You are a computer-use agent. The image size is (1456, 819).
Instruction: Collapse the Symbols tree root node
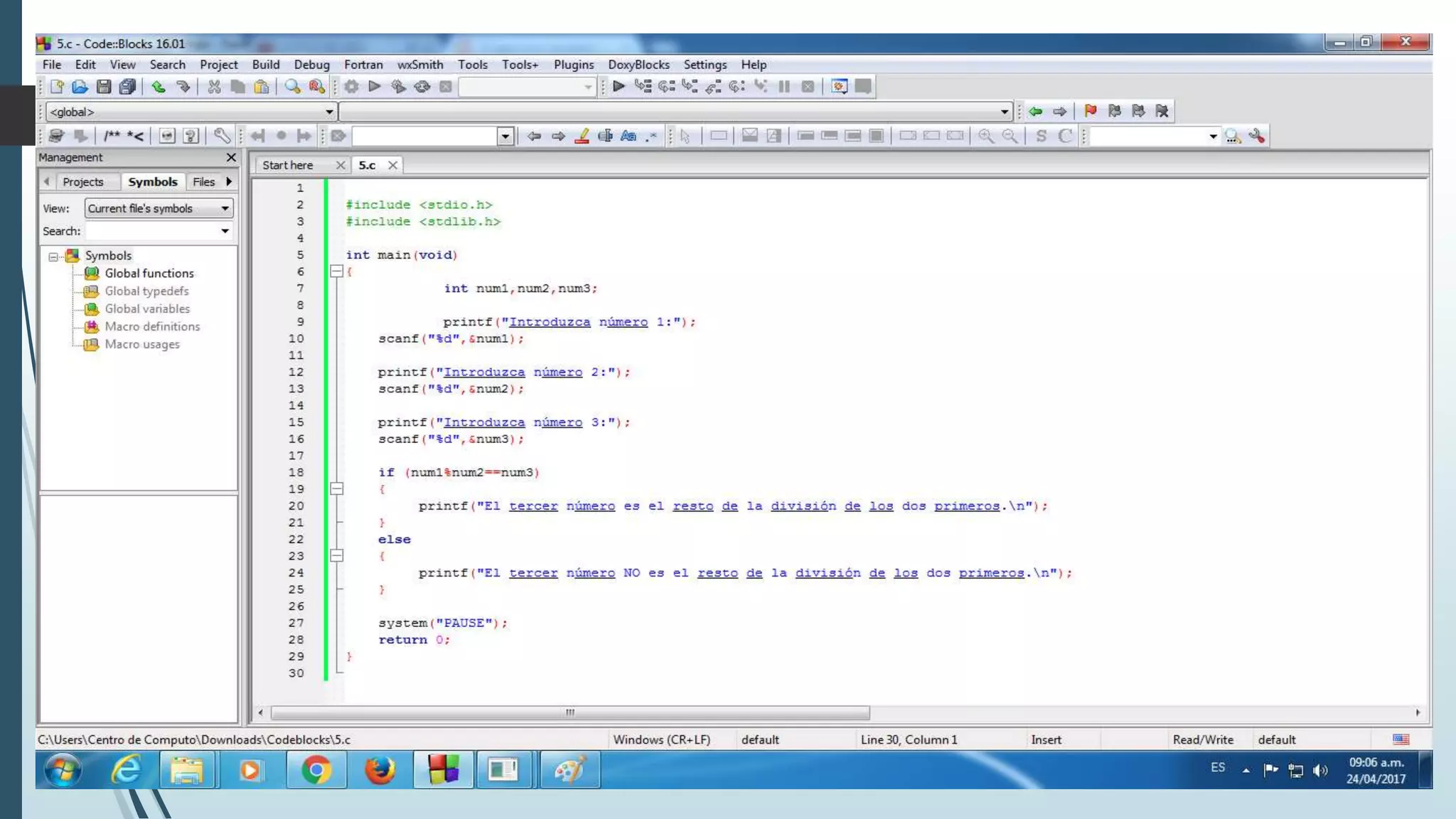[53, 256]
